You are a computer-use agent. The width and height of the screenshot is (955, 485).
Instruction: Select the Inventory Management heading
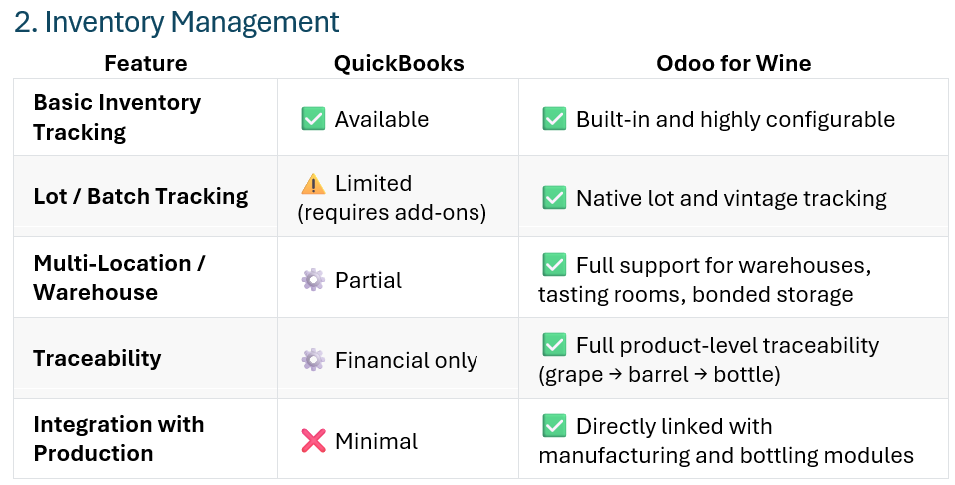176,21
